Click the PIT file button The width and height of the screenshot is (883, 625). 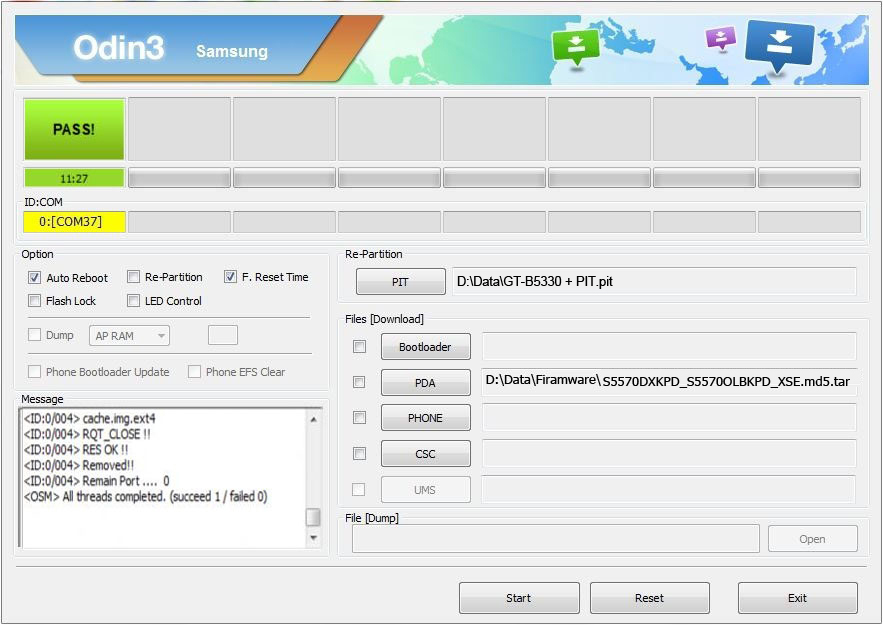pyautogui.click(x=400, y=282)
